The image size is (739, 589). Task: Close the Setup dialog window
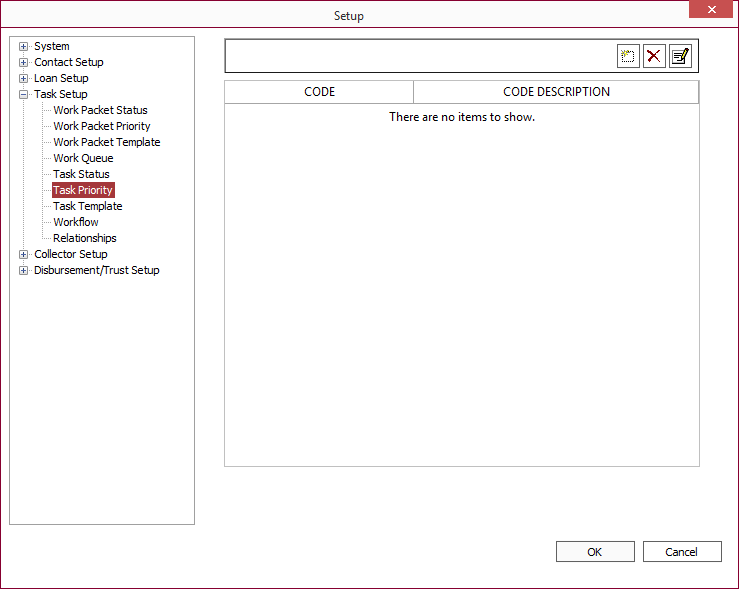[x=712, y=9]
